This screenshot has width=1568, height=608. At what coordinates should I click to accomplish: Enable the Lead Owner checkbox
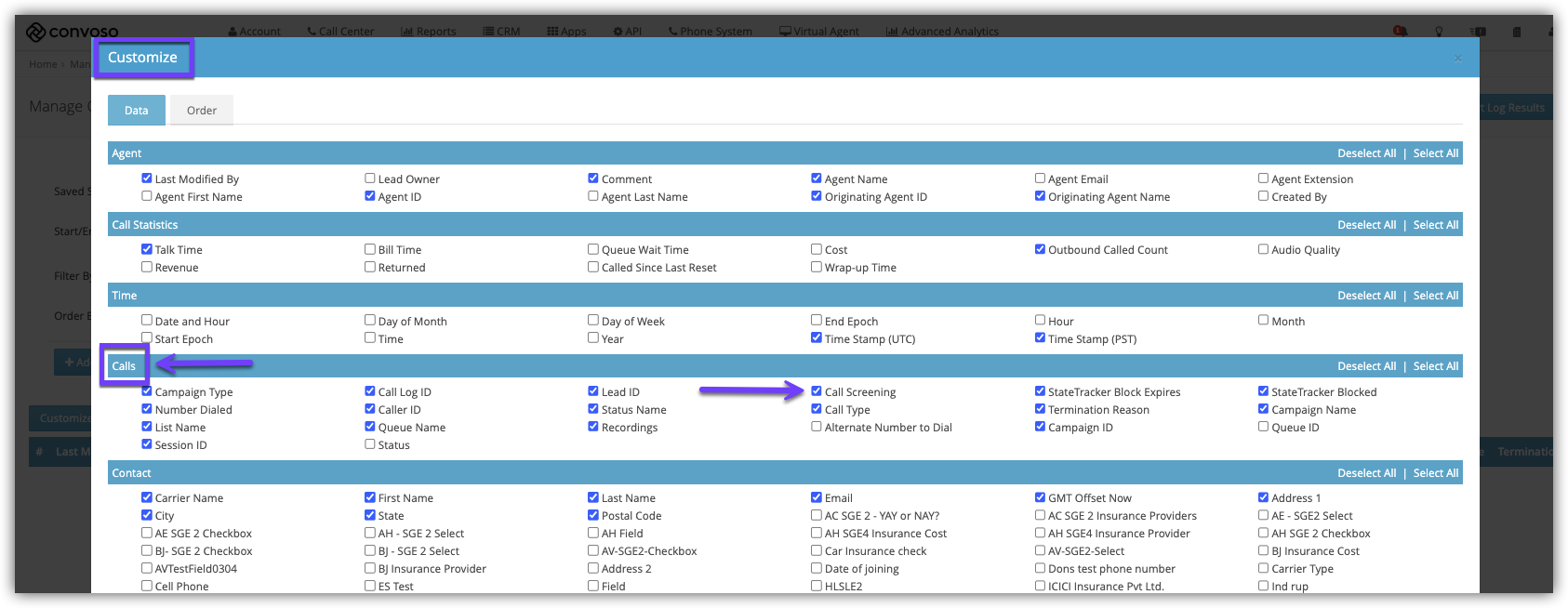pos(370,178)
